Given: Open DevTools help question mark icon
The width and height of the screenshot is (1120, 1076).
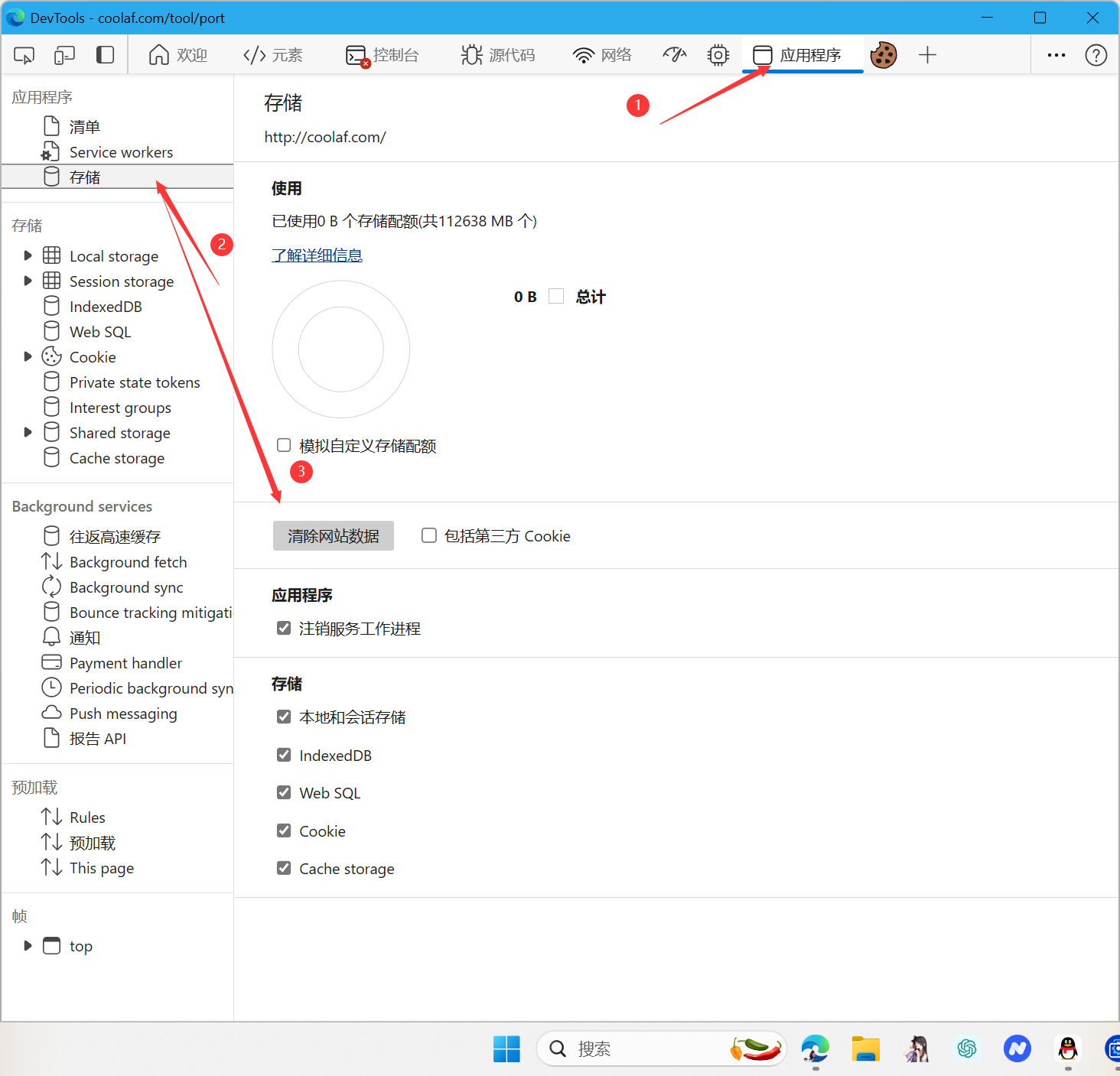Looking at the screenshot, I should (x=1096, y=55).
